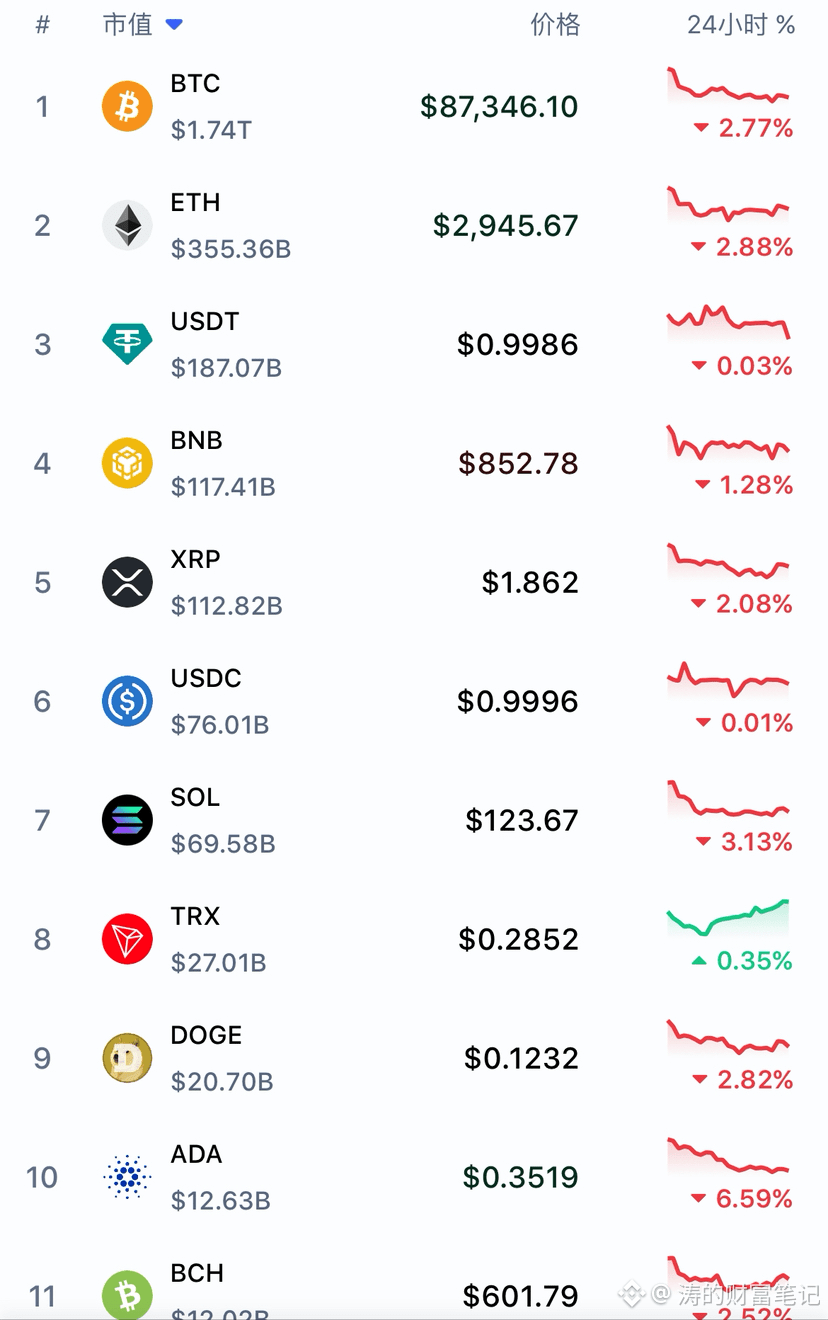This screenshot has width=828, height=1320.
Task: View the TRX green sparkline chart
Action: pyautogui.click(x=728, y=917)
